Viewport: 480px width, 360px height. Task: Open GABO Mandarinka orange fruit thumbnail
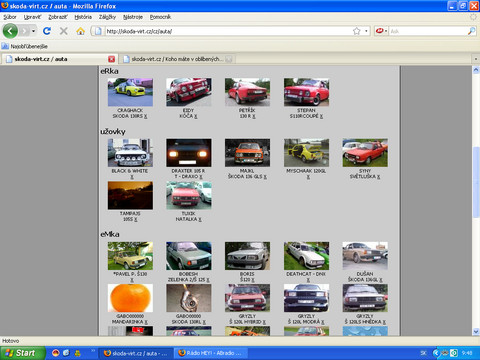tap(130, 298)
